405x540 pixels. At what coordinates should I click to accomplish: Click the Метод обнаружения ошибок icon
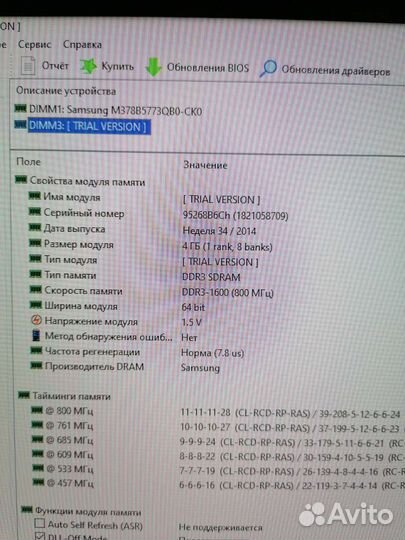[x=36, y=335]
